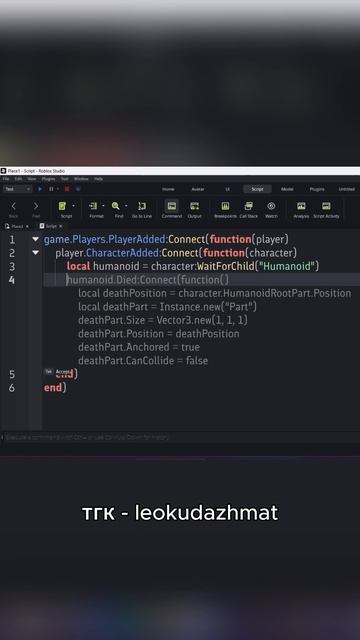The width and height of the screenshot is (360, 640).
Task: Open the Find dropdown arrow
Action: (x=126, y=206)
